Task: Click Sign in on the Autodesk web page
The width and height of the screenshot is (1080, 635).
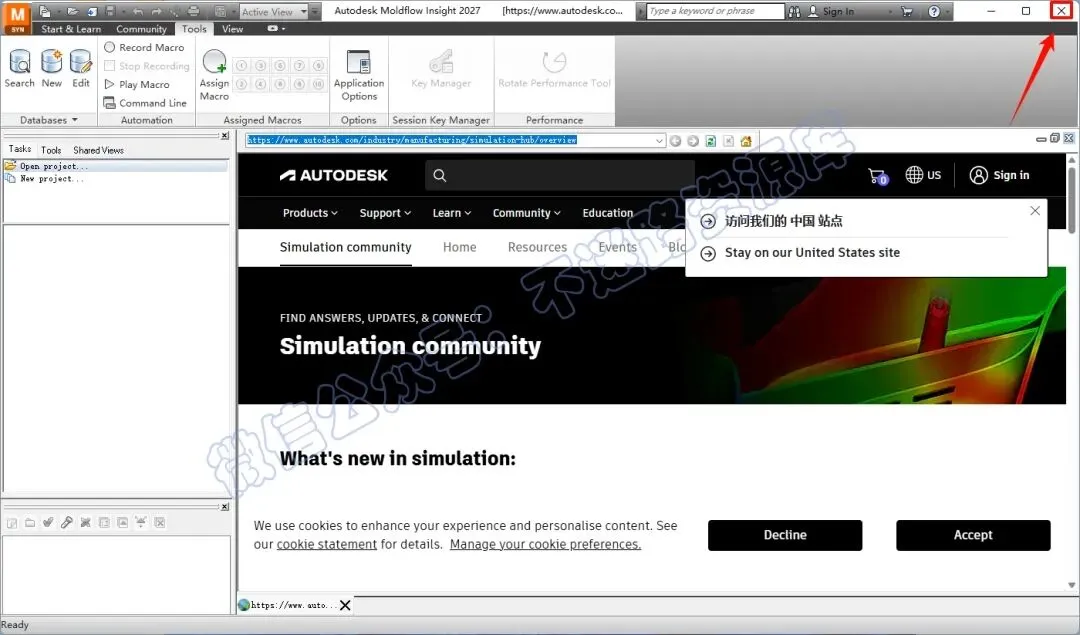Action: coord(999,175)
